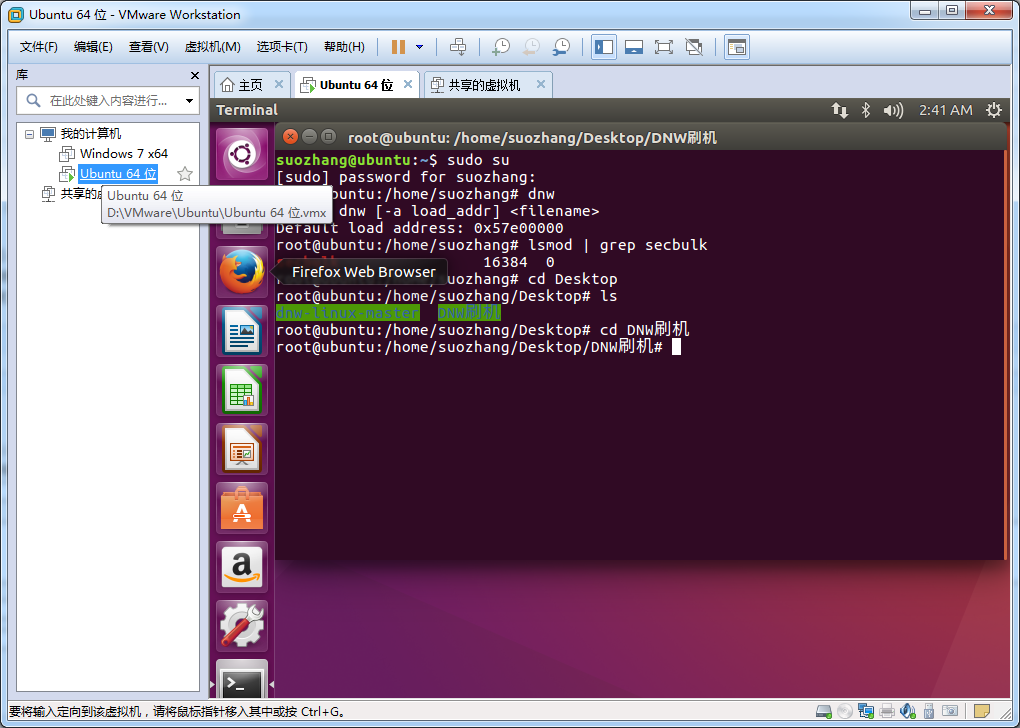1020x728 pixels.
Task: Toggle the library sidebar view button
Action: click(604, 47)
